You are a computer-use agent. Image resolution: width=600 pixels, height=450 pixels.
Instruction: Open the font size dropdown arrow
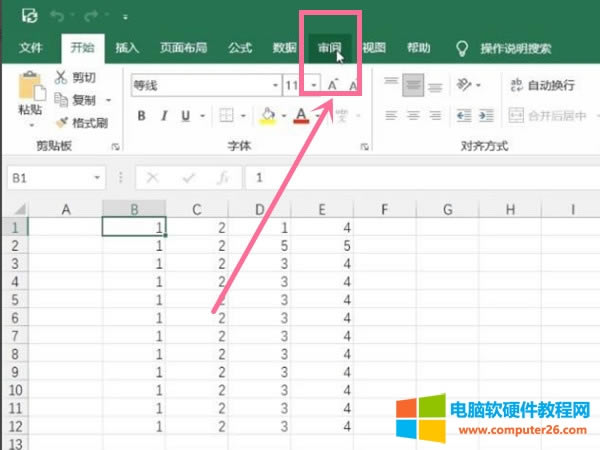pos(314,85)
